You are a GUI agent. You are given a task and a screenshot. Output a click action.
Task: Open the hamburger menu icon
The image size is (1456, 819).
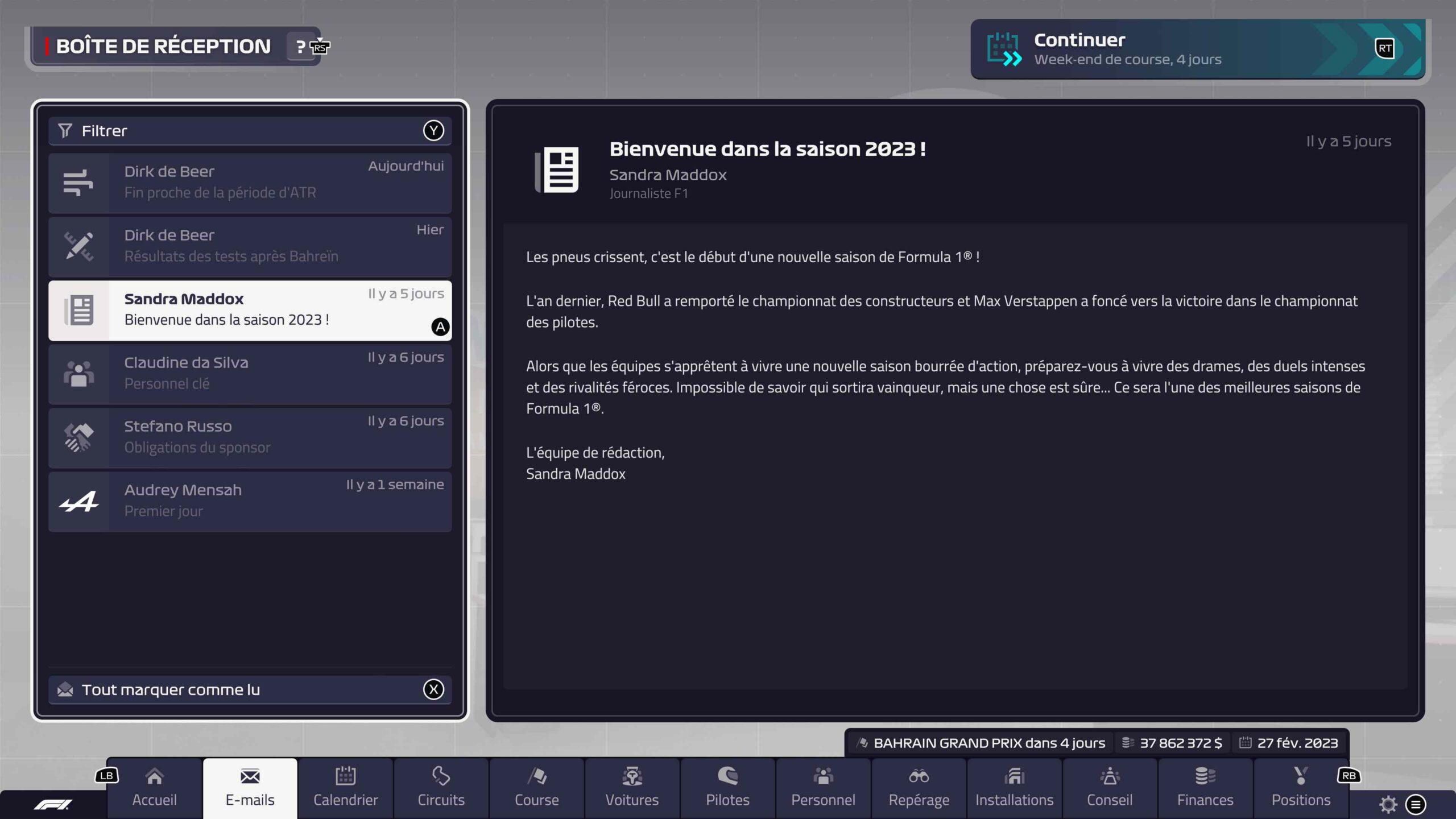(x=1416, y=804)
